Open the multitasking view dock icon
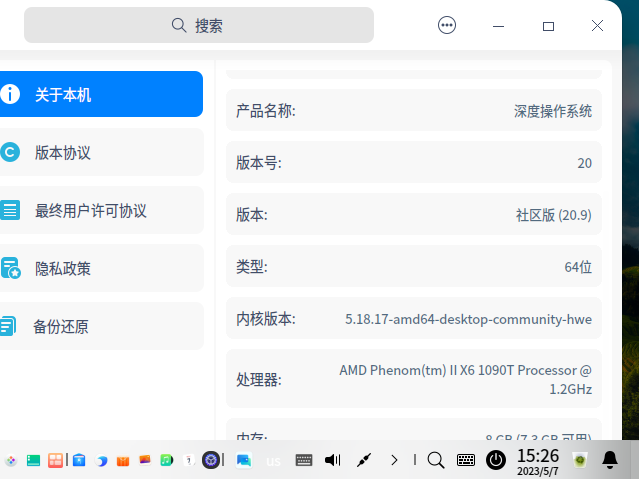This screenshot has width=639, height=479. click(55, 460)
